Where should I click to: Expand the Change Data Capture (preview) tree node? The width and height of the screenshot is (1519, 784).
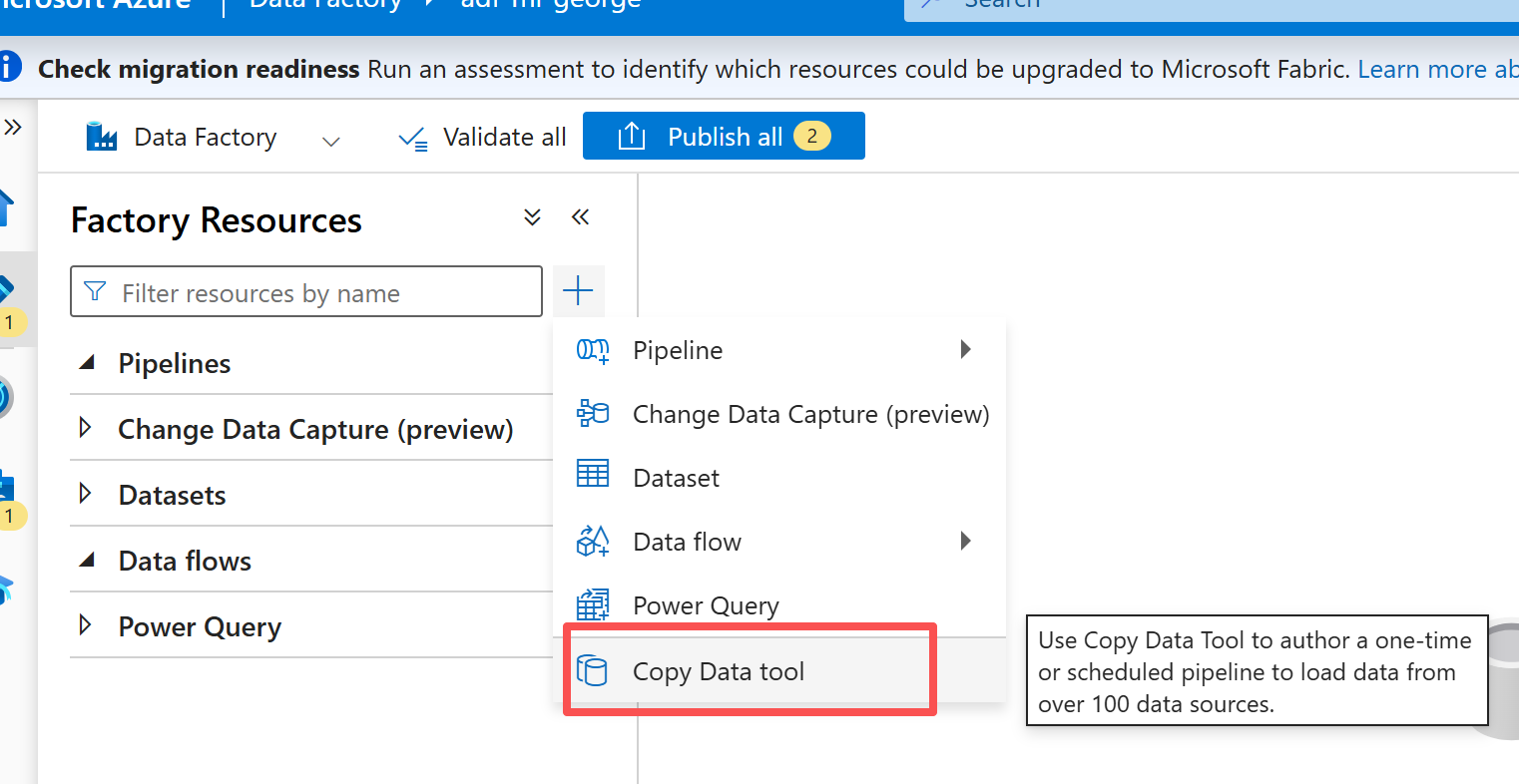86,428
